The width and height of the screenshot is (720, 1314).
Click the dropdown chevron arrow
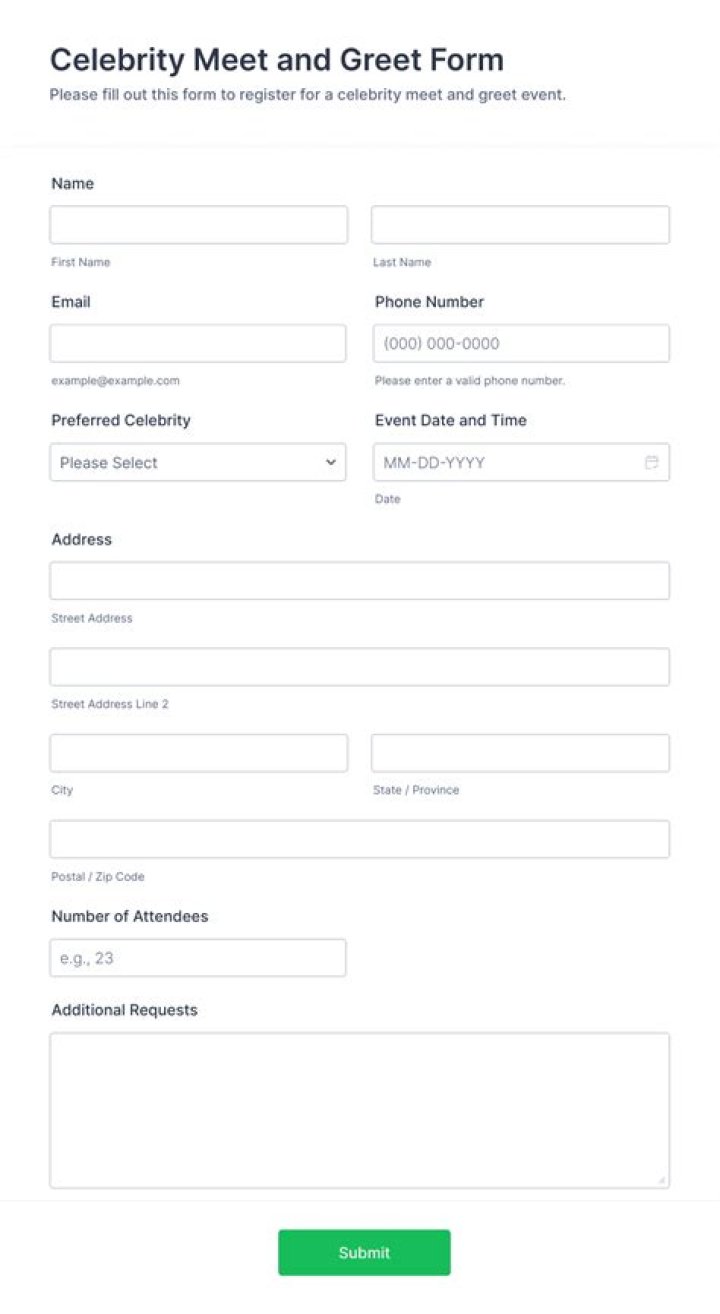331,462
